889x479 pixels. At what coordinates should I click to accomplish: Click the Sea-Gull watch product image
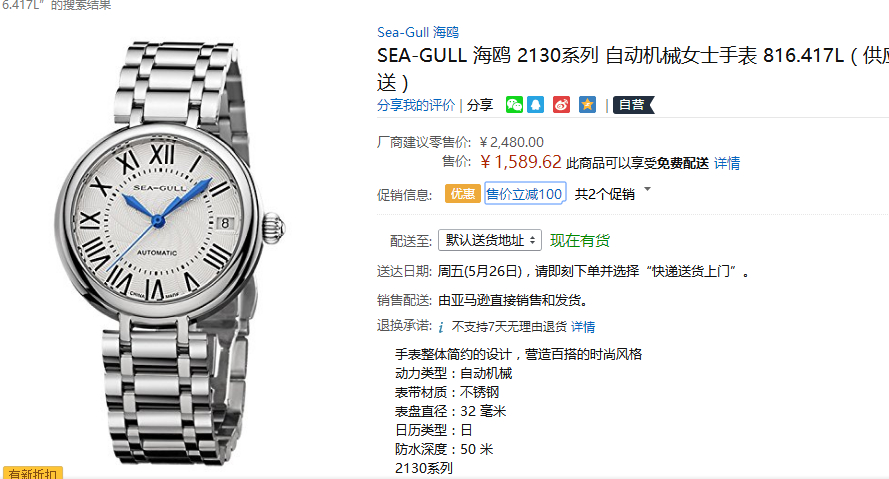(170, 252)
